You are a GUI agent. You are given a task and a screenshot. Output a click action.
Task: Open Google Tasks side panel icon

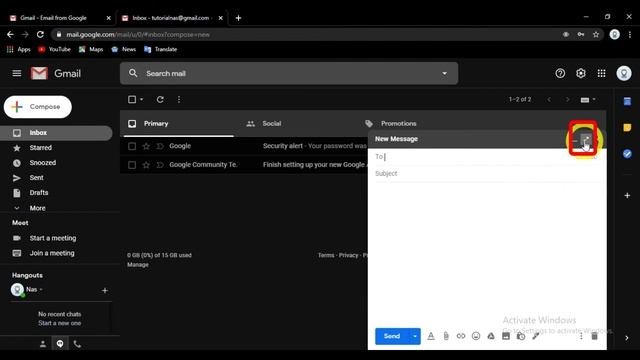(627, 154)
